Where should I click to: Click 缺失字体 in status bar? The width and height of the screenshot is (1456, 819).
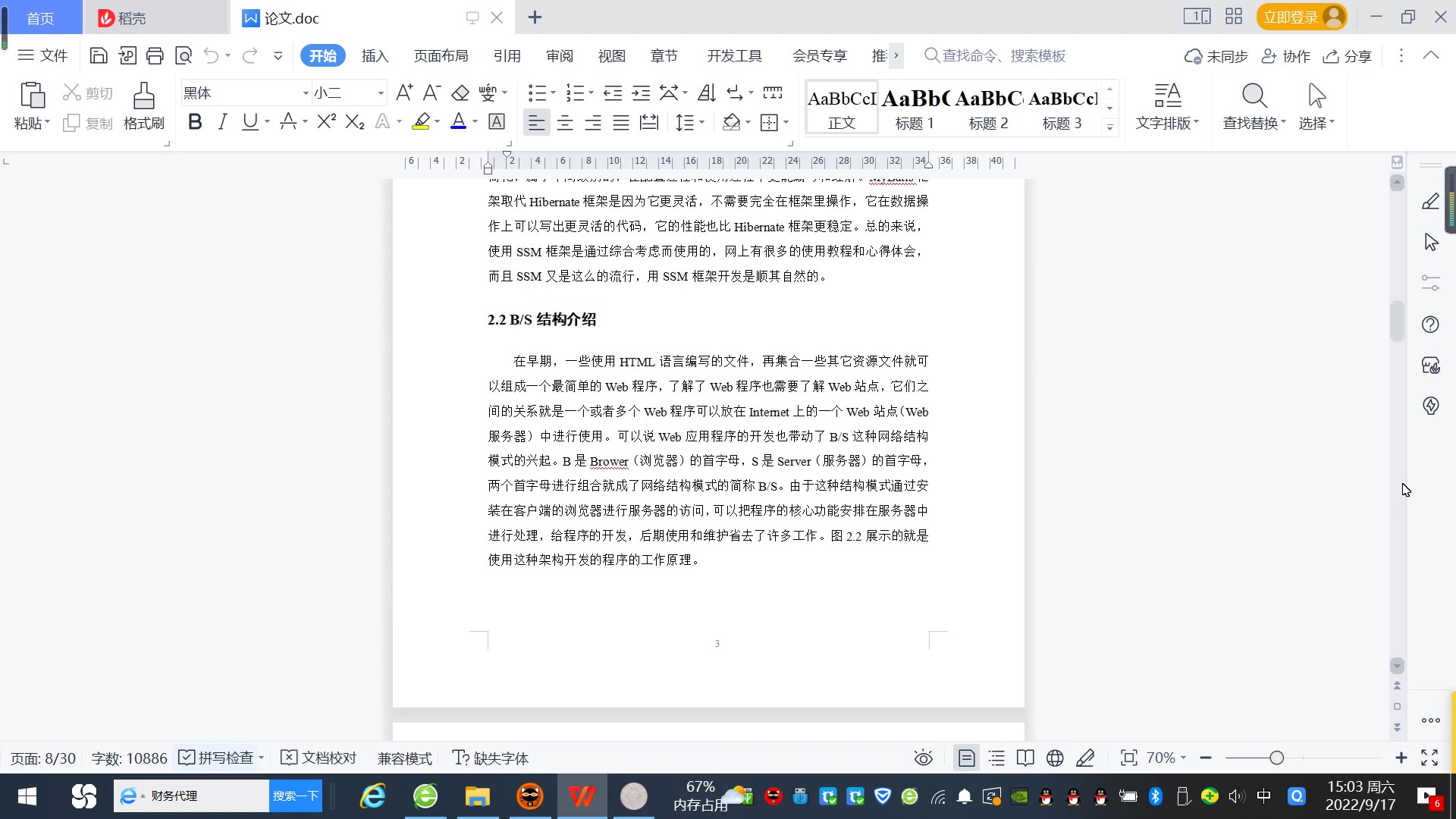(x=491, y=758)
